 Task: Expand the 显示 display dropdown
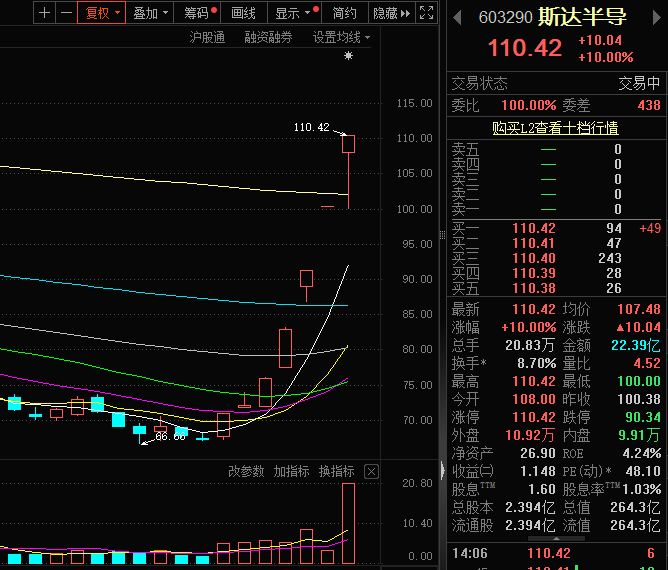[294, 13]
